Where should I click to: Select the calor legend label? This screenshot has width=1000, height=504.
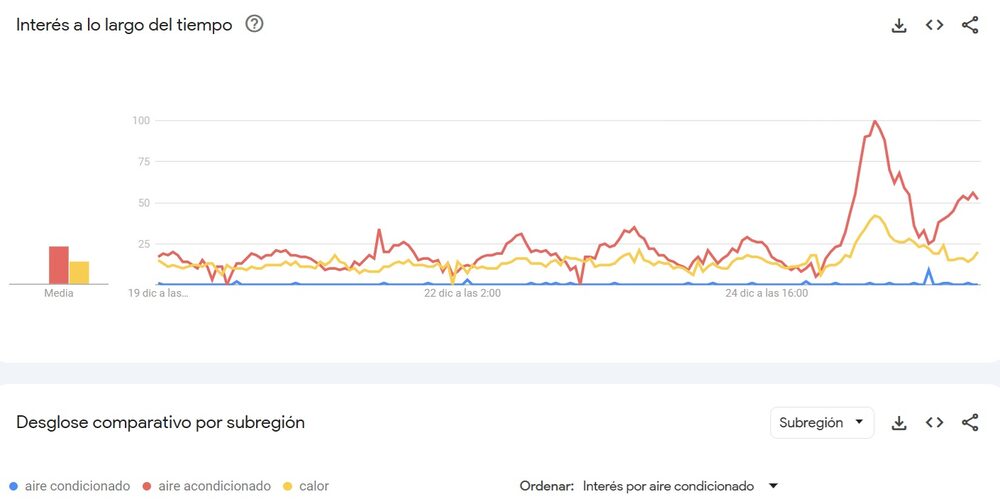(313, 486)
